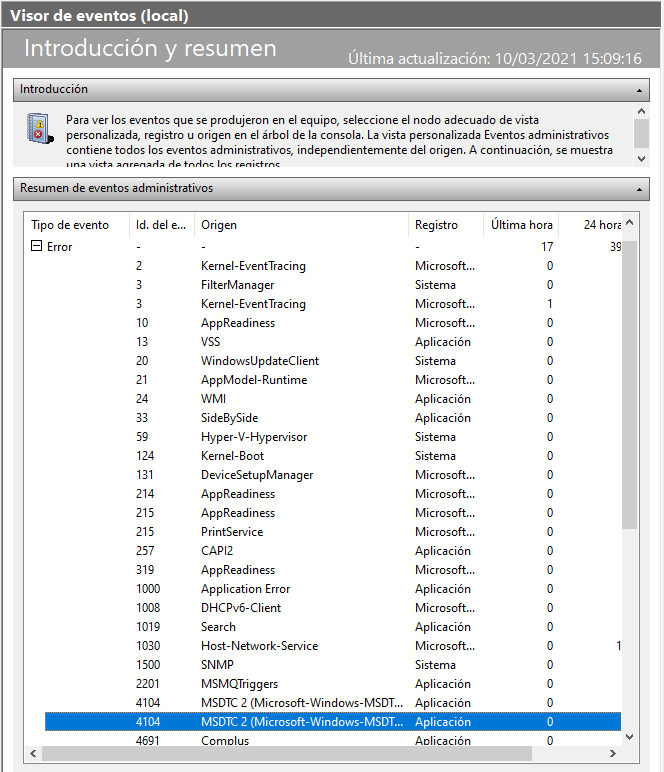Click the highlighted 4104 MSDTC 2 row

pos(333,722)
